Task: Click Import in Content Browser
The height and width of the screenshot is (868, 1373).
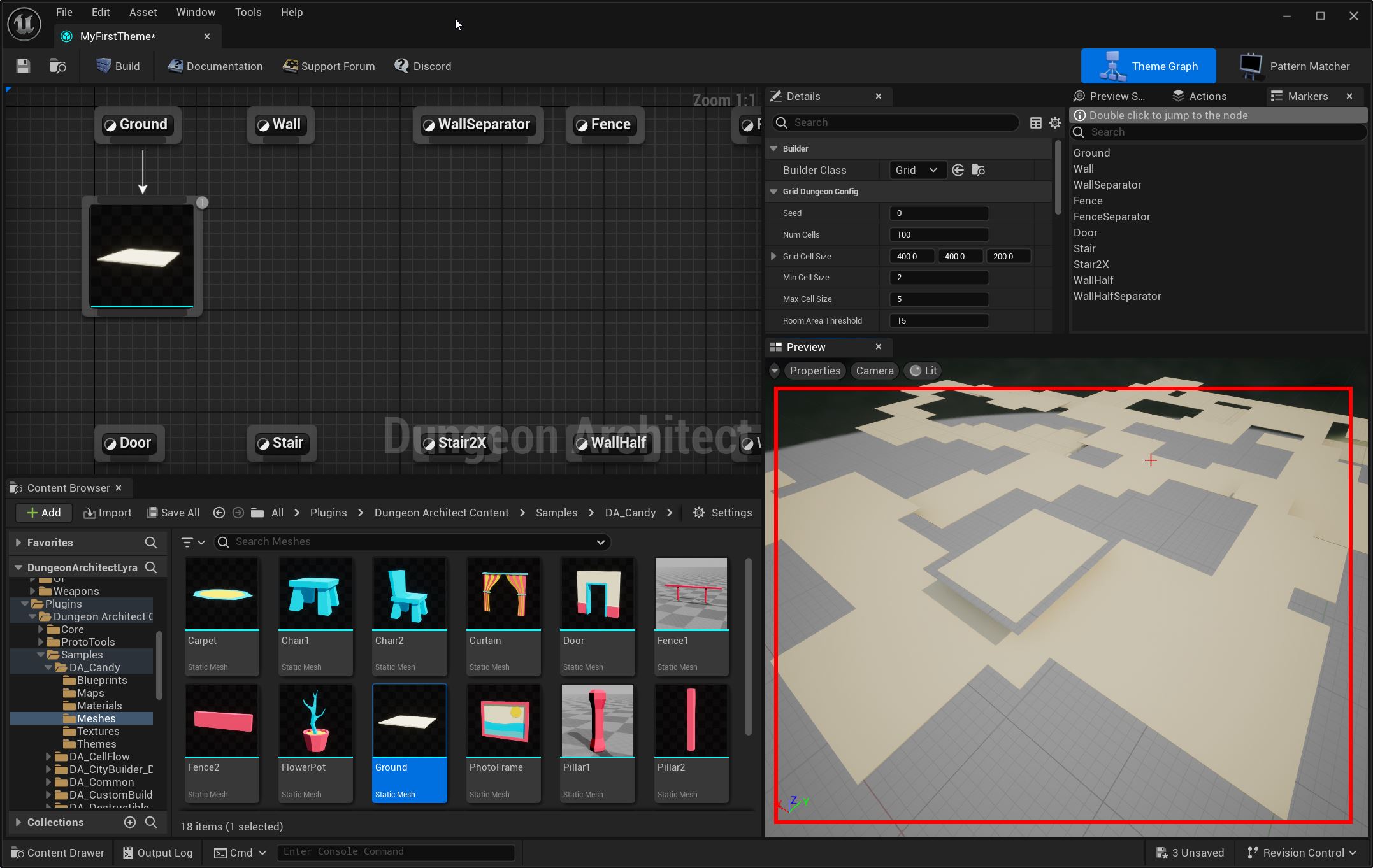Action: pyautogui.click(x=107, y=513)
